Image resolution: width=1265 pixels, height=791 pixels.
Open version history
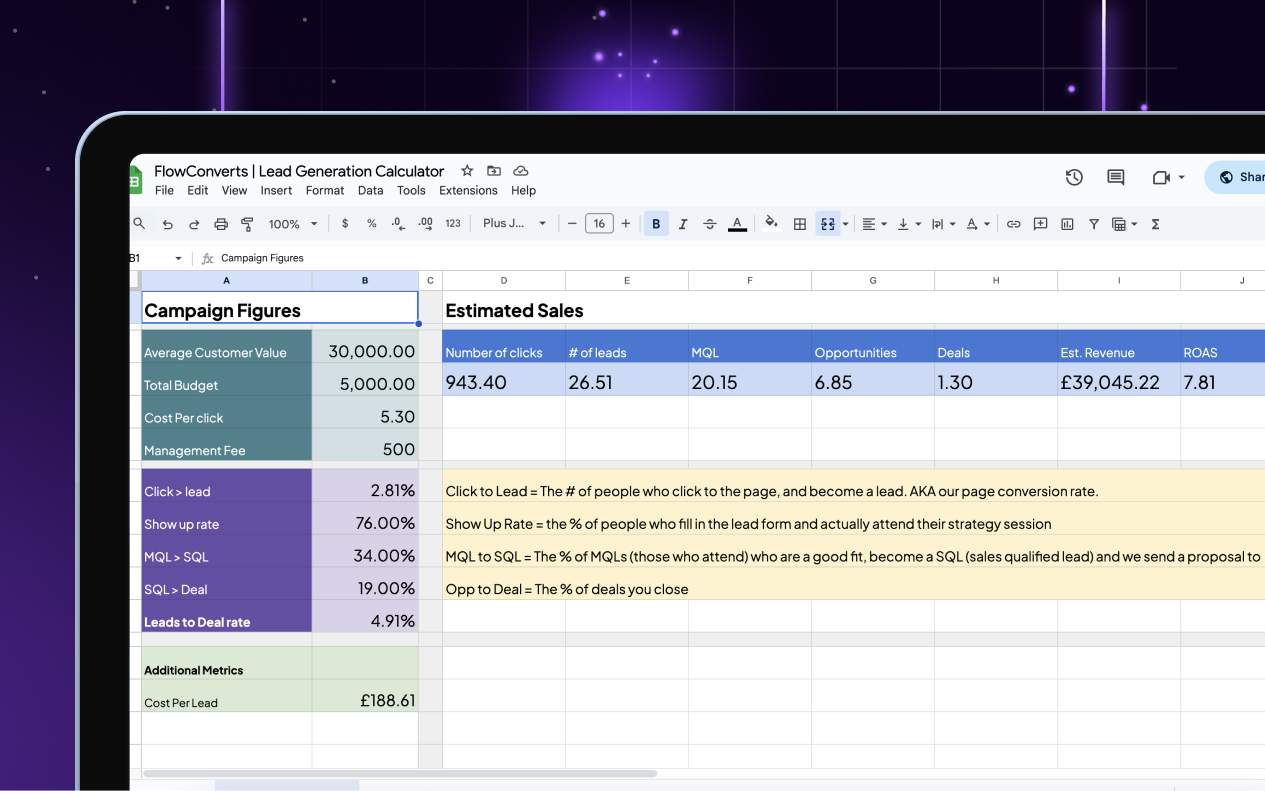1074,177
